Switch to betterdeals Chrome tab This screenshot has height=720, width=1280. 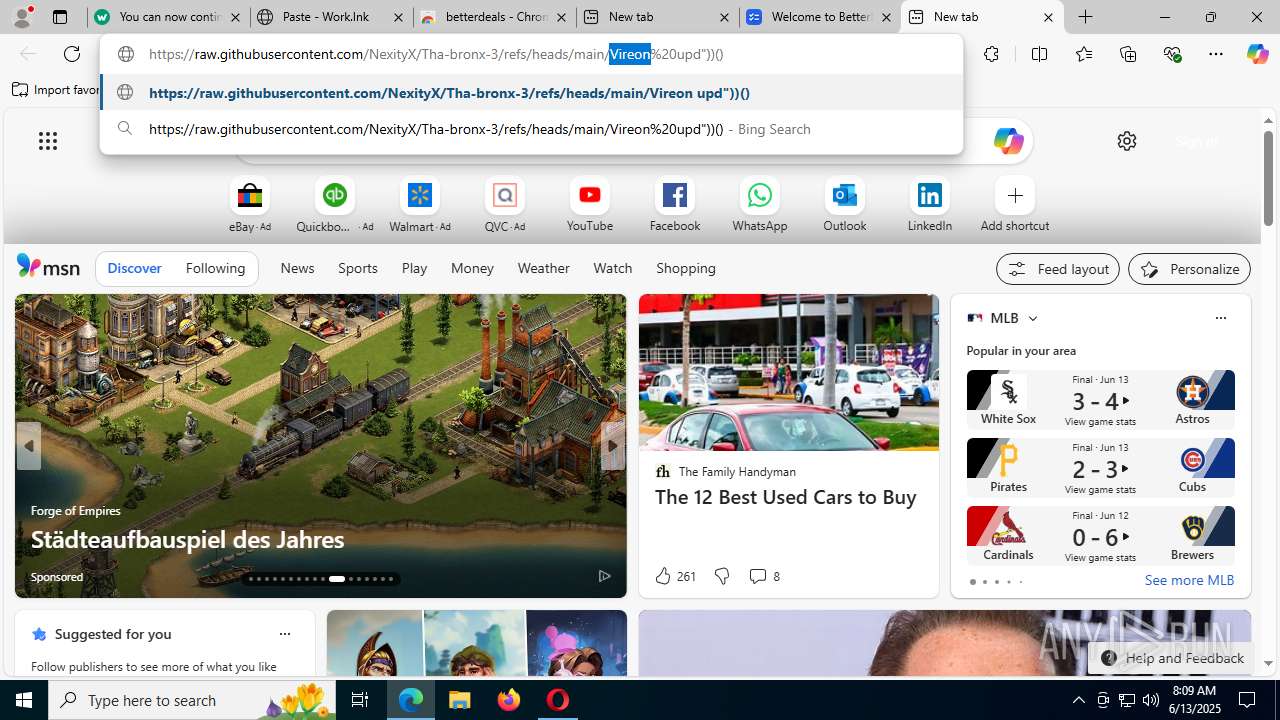pyautogui.click(x=494, y=17)
